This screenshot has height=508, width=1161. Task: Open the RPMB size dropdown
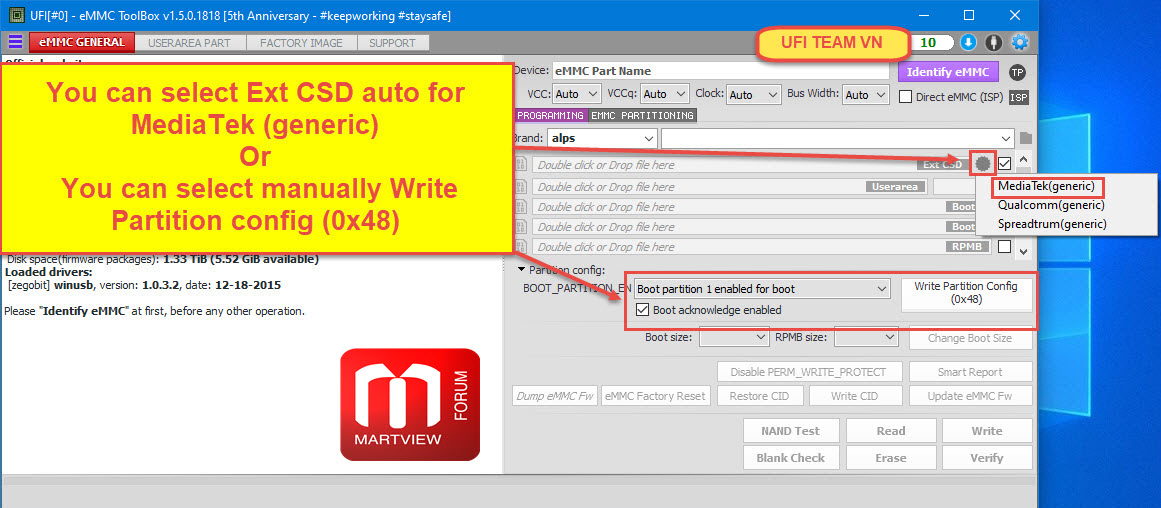(x=866, y=337)
